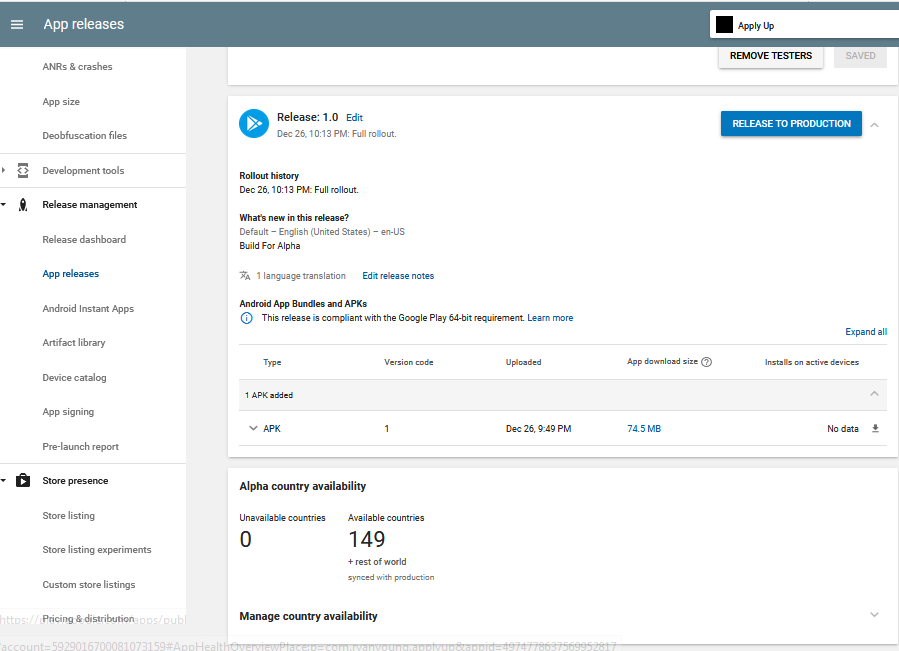The image size is (899, 651).
Task: Open the App download size help icon
Action: (x=707, y=362)
